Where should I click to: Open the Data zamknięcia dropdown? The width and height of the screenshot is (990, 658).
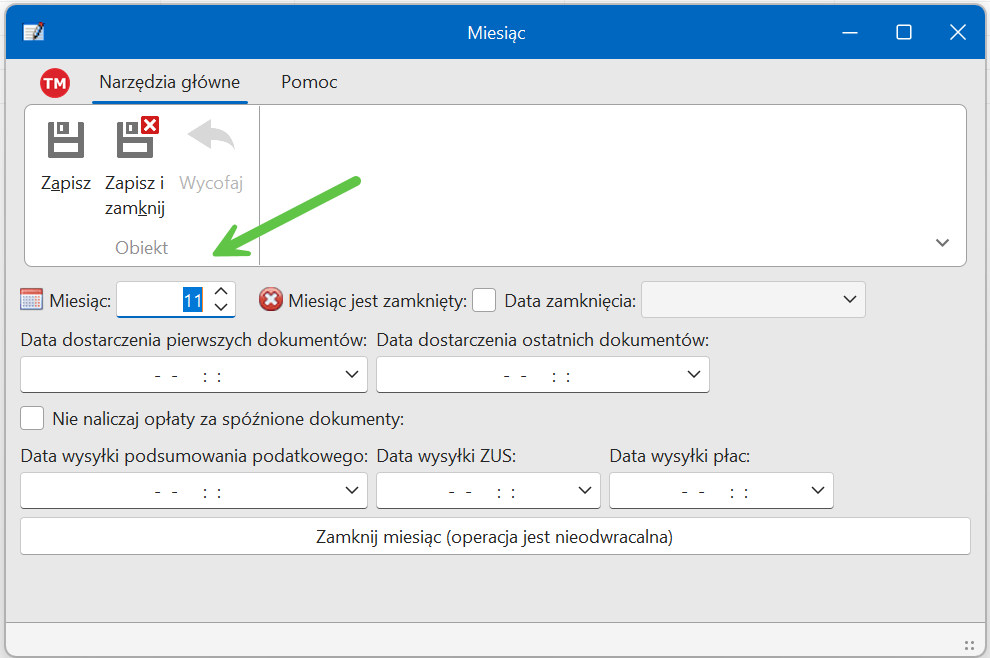pyautogui.click(x=849, y=299)
